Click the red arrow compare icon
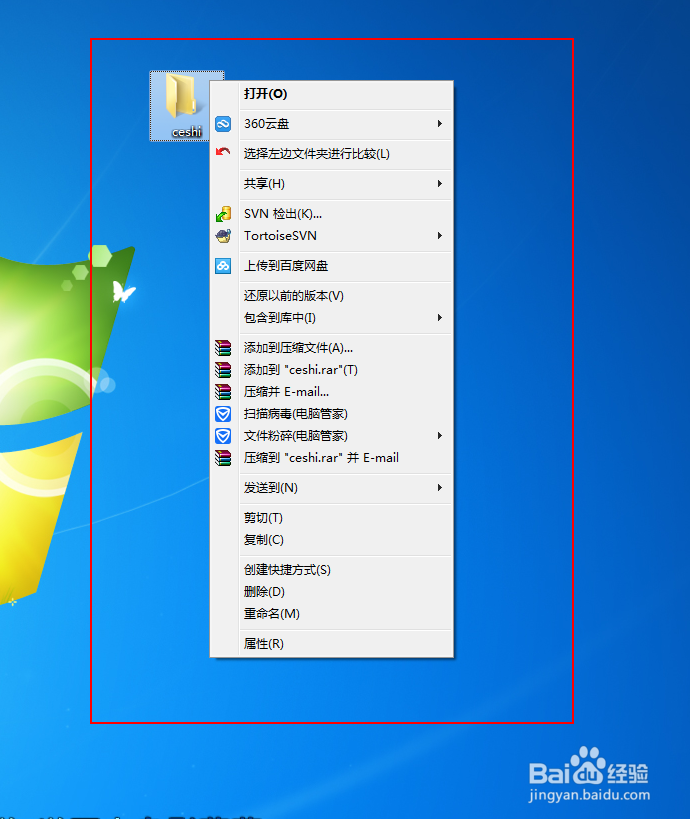Screen dimensions: 690x819 click(x=223, y=153)
